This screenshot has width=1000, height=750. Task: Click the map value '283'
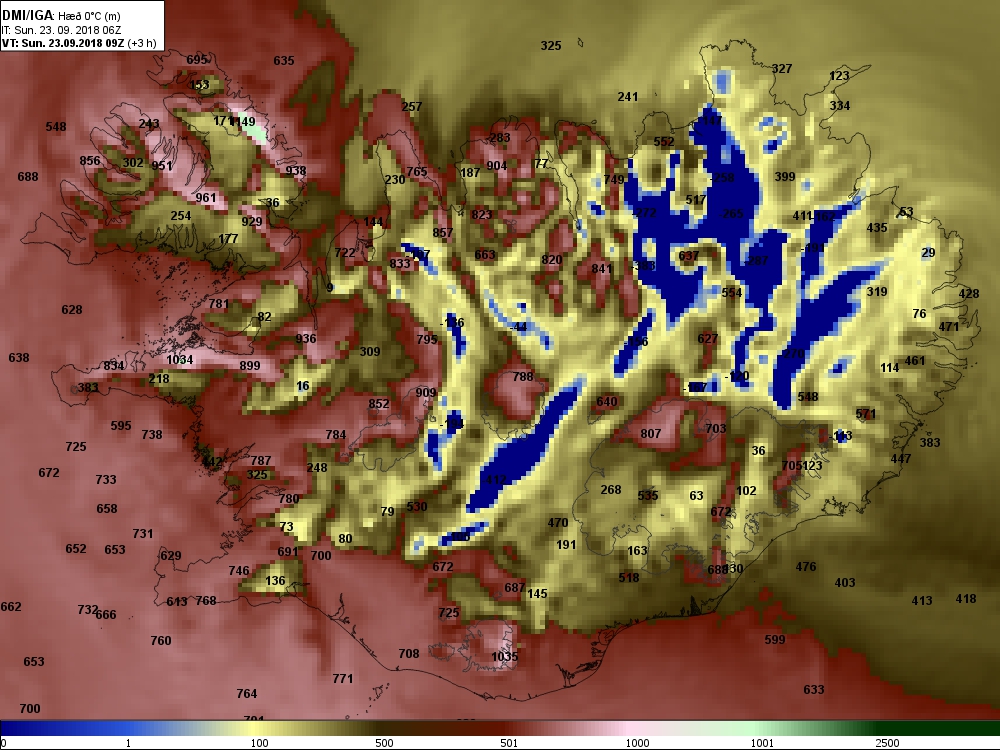(500, 137)
